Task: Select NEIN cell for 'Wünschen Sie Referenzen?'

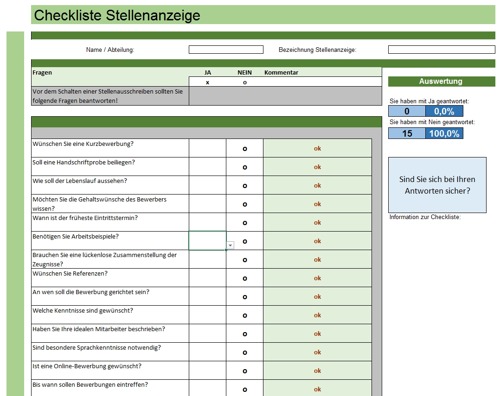Action: coord(245,278)
